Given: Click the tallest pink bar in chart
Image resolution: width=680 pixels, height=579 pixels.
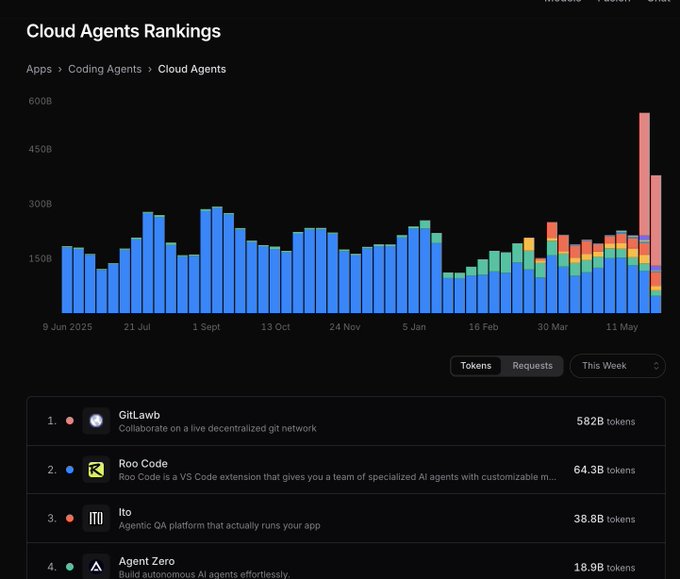Looking at the screenshot, I should (644, 173).
